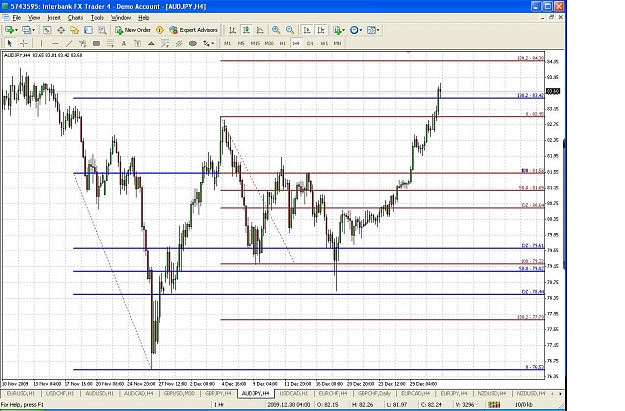Open the Profiles toolbar icon

pos(26,30)
